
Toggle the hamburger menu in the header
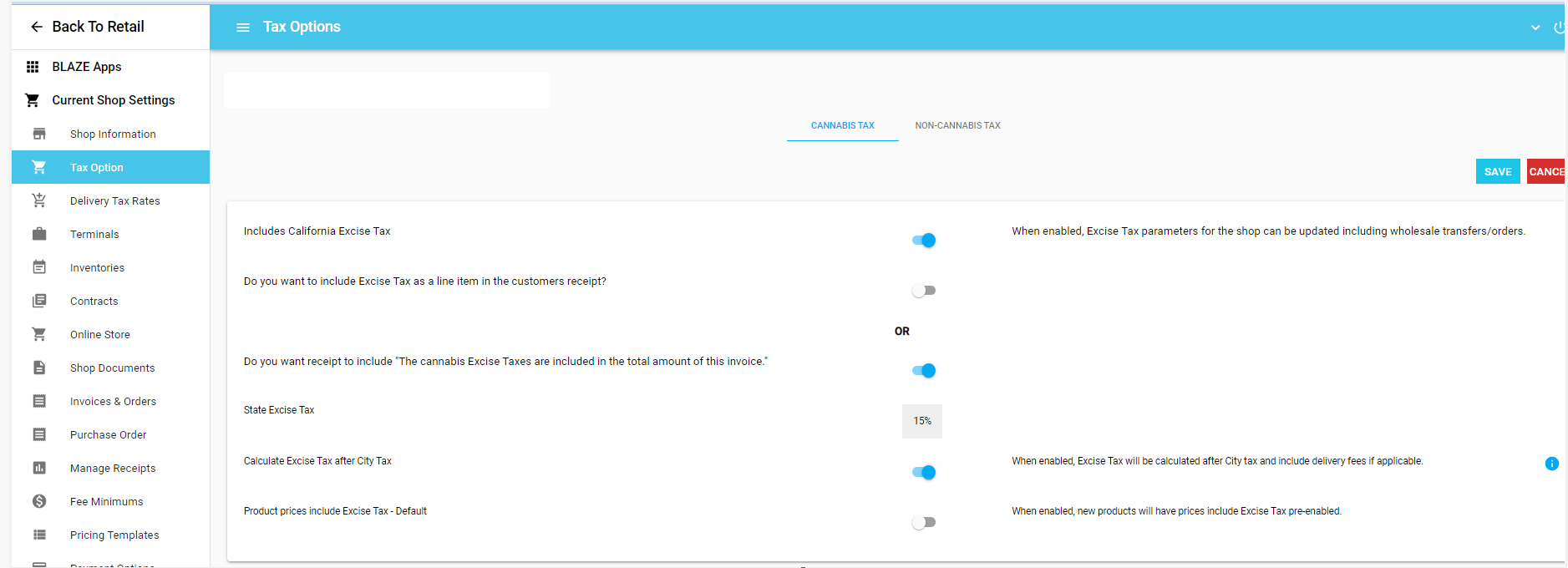click(243, 28)
